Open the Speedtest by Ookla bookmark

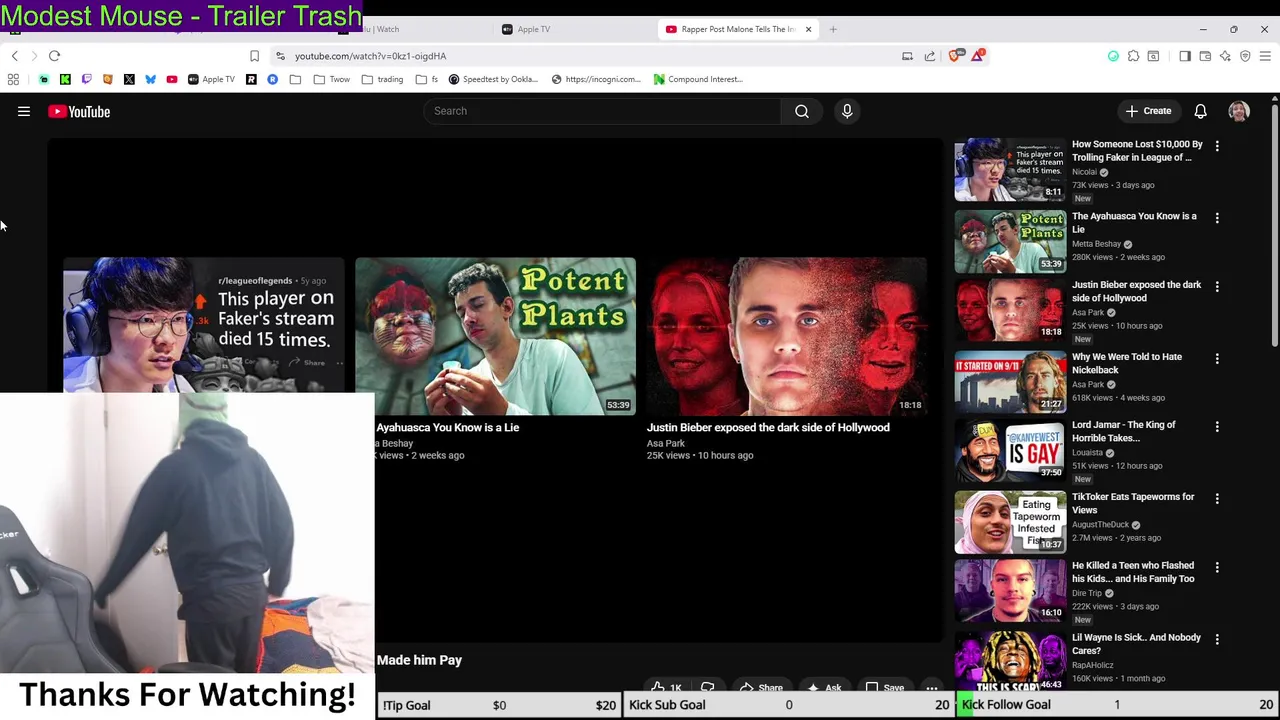(x=494, y=79)
